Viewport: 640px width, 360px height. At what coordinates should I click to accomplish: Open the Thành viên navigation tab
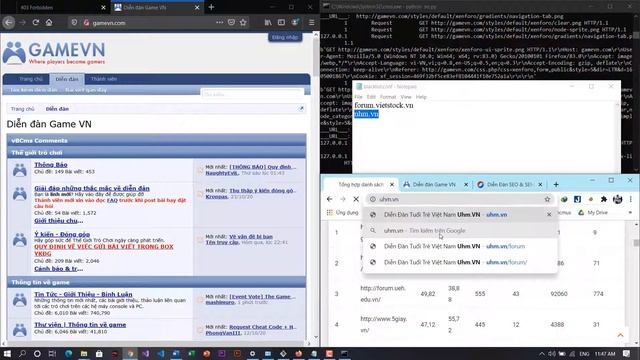(x=104, y=79)
